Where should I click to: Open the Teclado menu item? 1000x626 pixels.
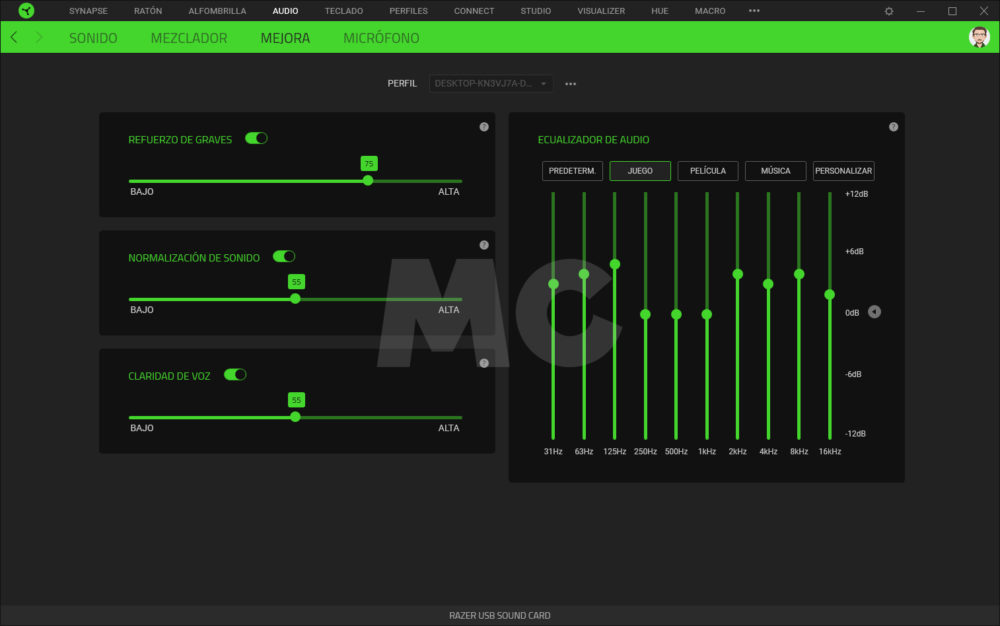click(x=344, y=11)
